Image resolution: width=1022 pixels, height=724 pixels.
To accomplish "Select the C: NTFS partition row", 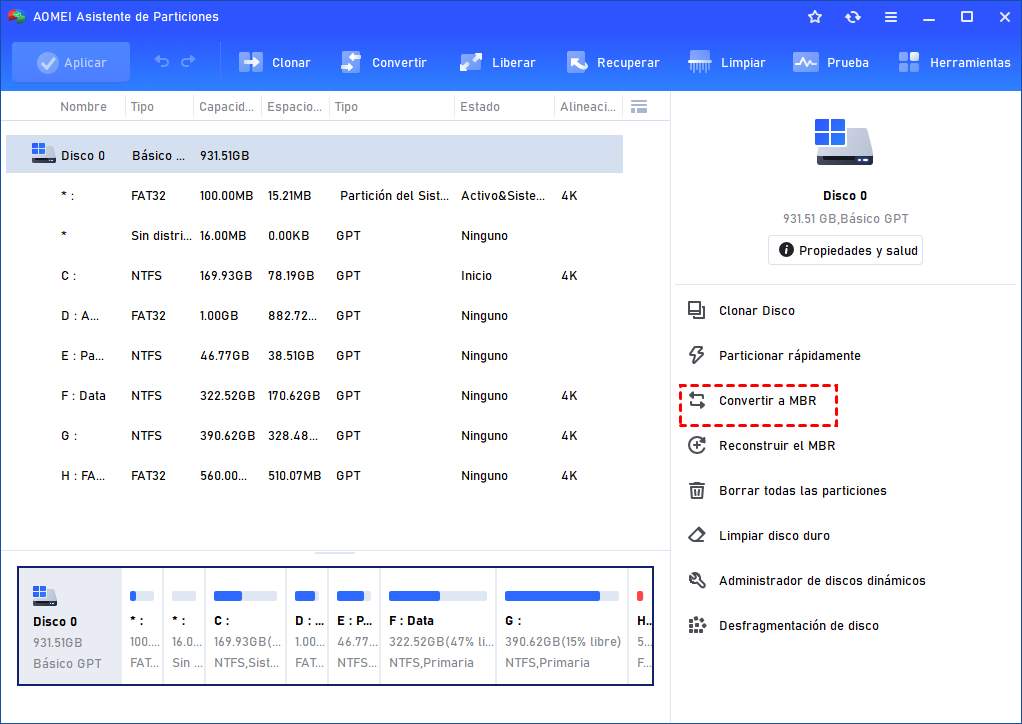I will [x=314, y=276].
